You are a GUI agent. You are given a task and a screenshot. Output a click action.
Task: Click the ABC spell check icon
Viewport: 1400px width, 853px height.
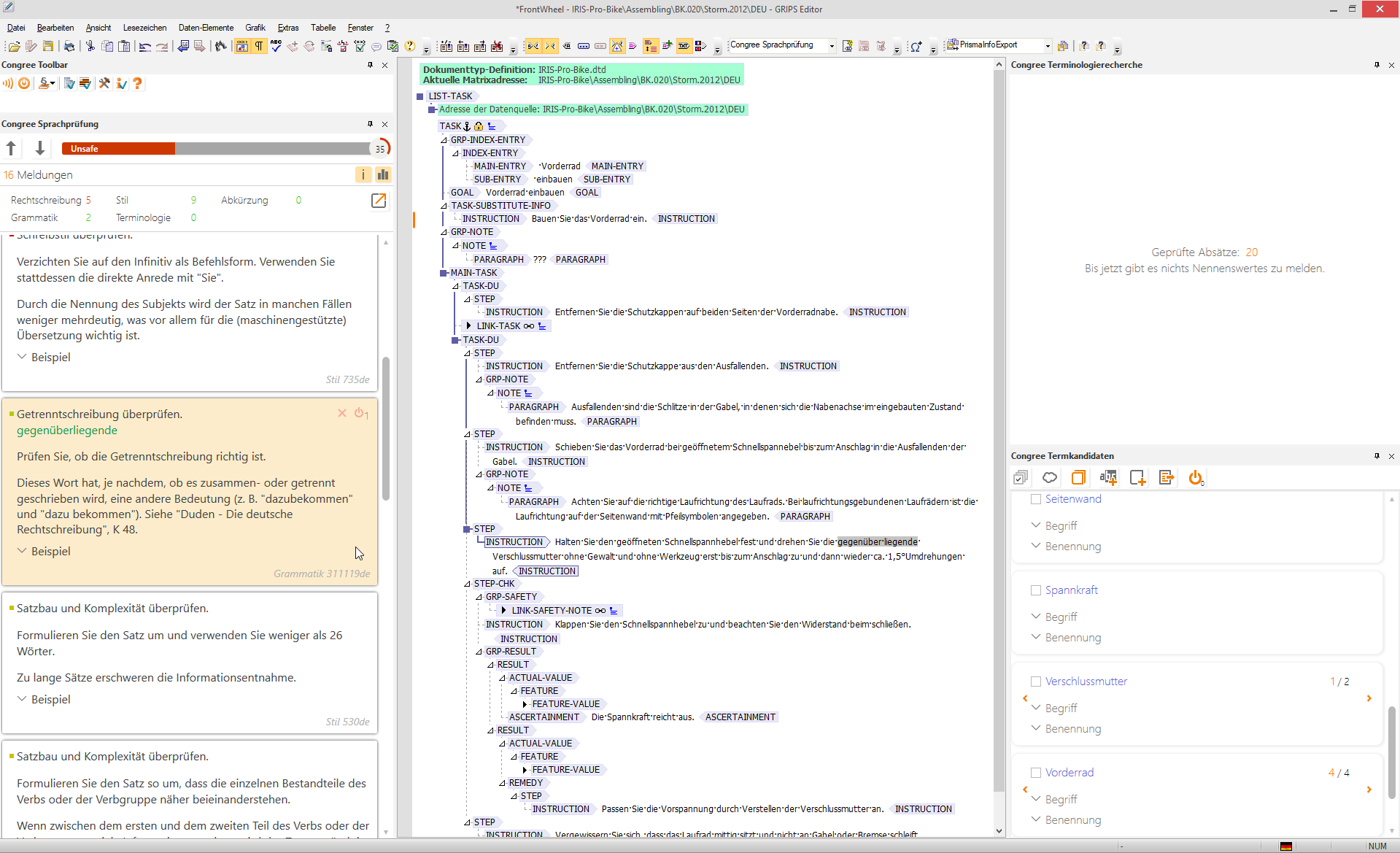coord(276,47)
